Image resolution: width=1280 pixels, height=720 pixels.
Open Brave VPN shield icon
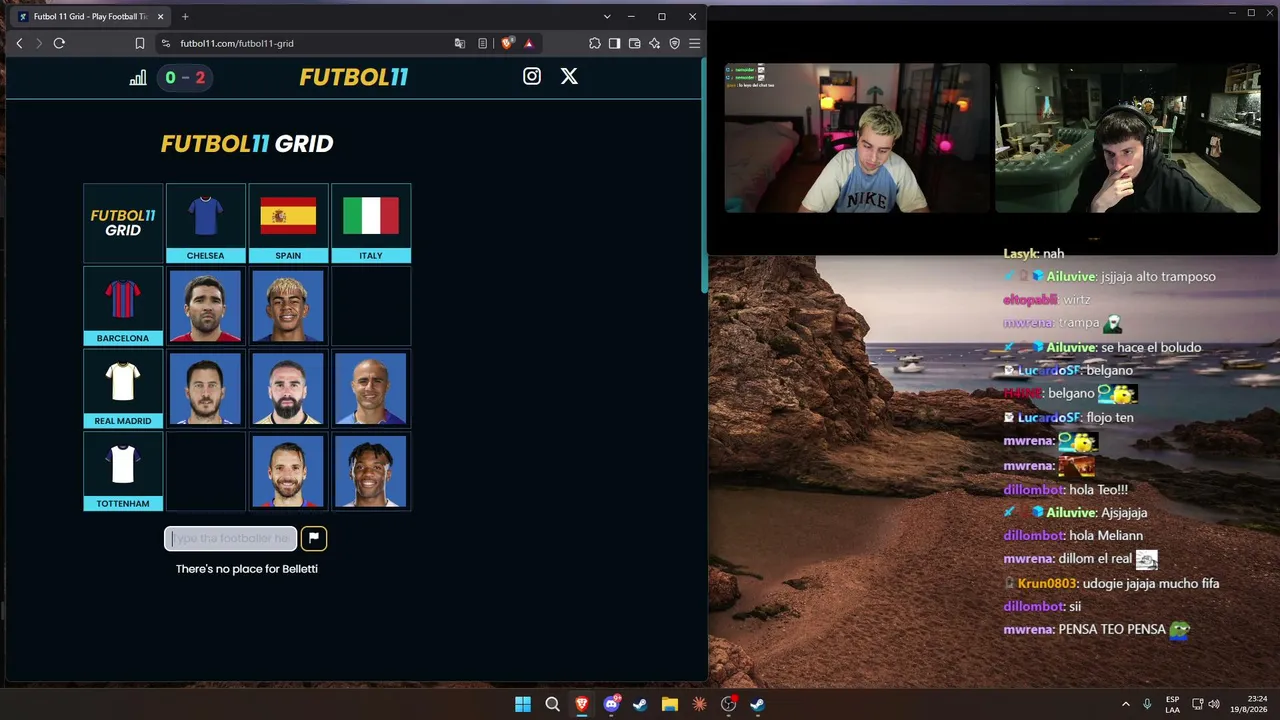click(x=675, y=43)
